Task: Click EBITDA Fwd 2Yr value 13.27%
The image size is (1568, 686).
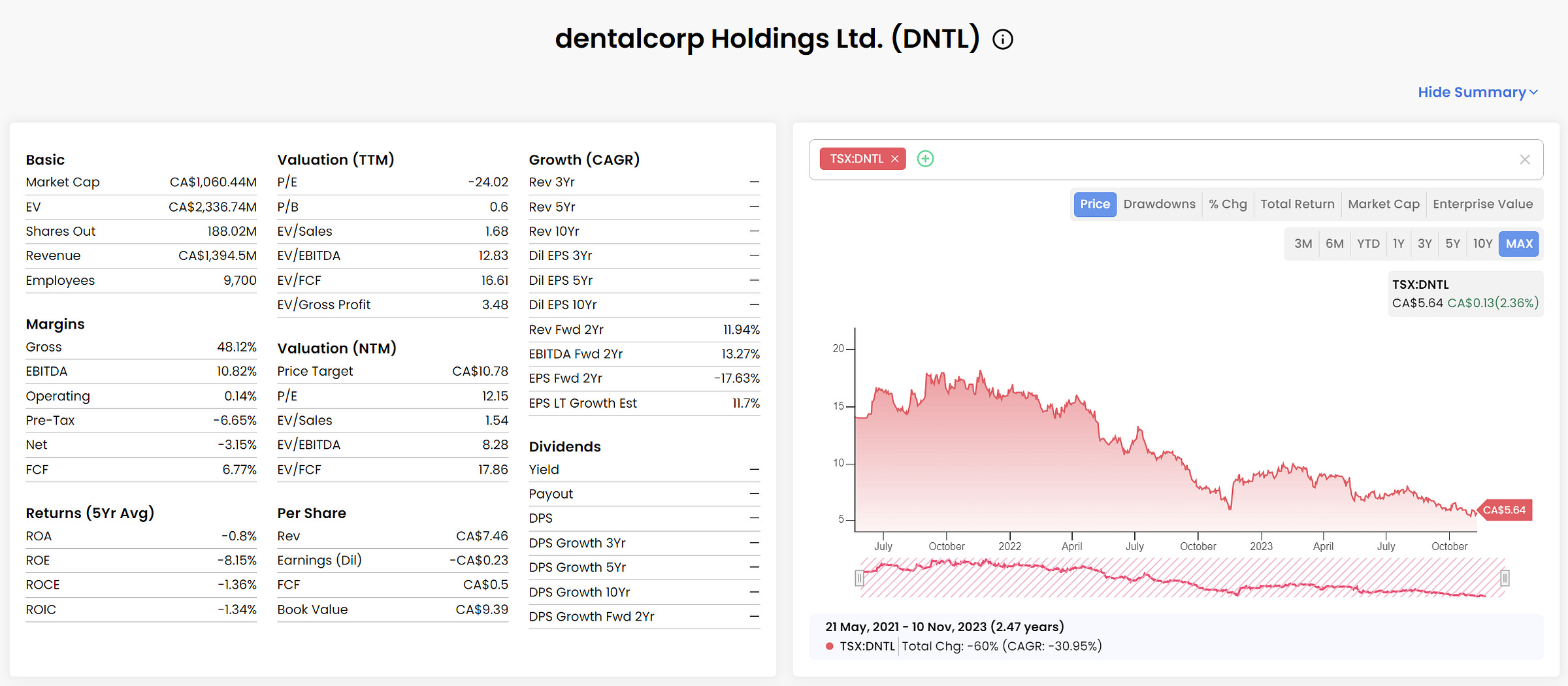Action: (x=740, y=354)
